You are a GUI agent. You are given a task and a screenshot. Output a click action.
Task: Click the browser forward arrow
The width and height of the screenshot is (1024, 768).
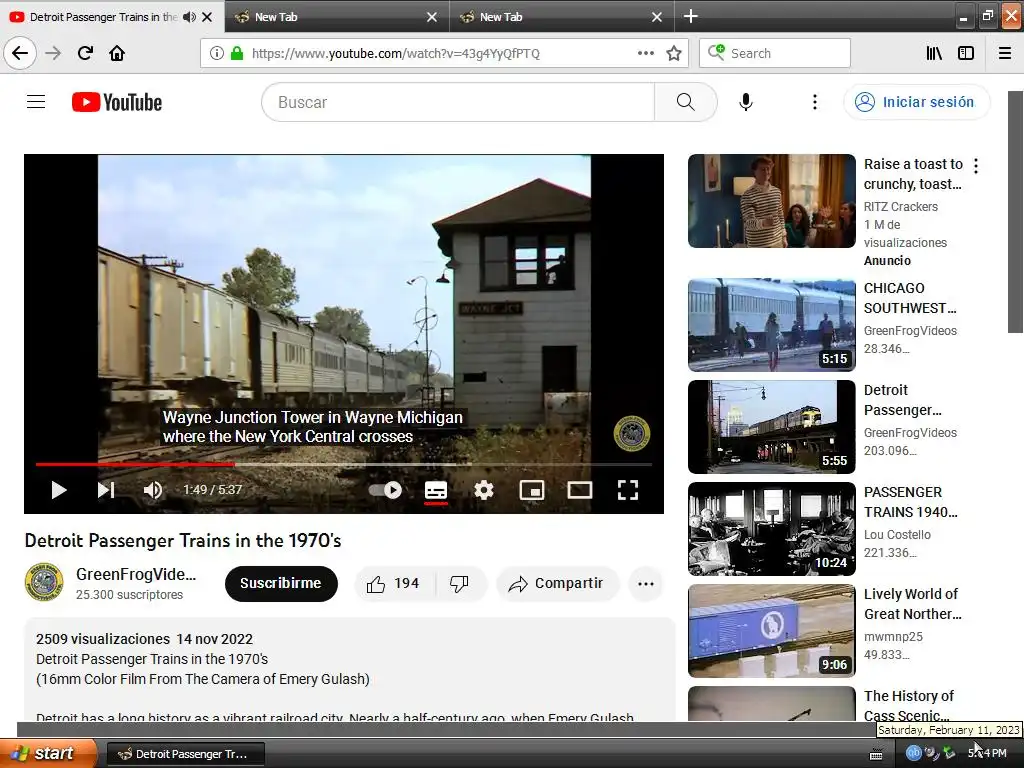click(54, 54)
